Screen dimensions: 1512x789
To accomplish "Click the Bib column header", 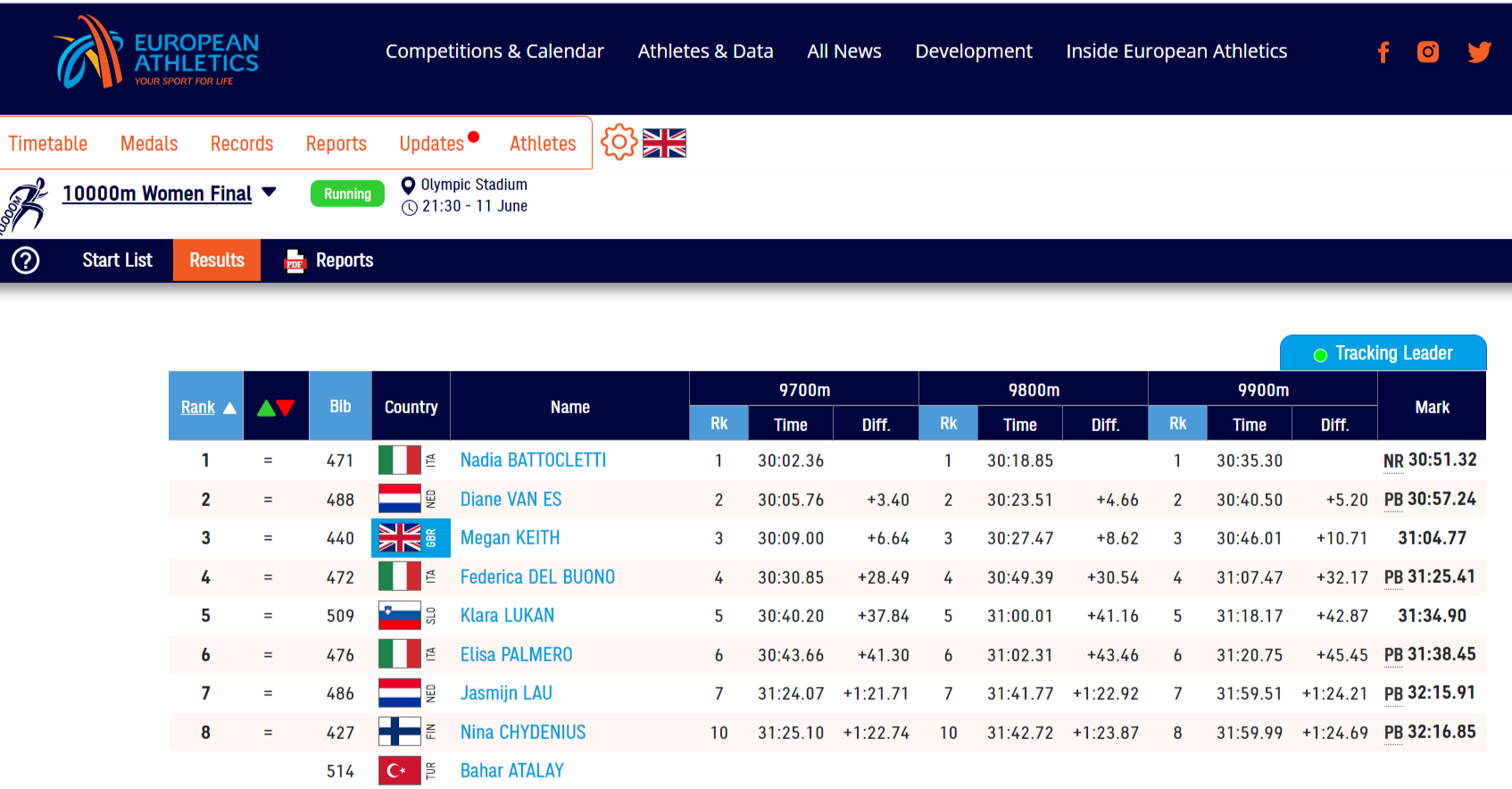I will pos(340,407).
